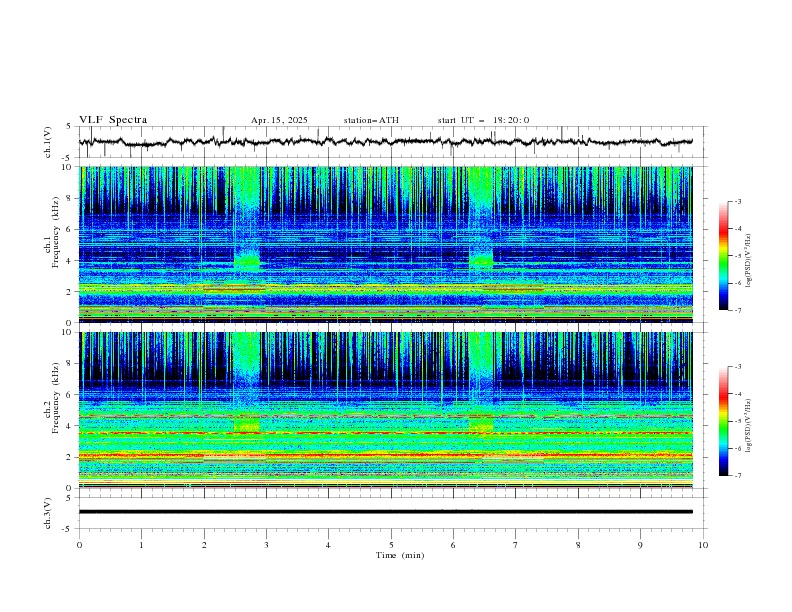Image resolution: width=792 pixels, height=612 pixels.
Task: Click the ch.1 broadband burst near 6.5 minutes
Action: [480, 217]
